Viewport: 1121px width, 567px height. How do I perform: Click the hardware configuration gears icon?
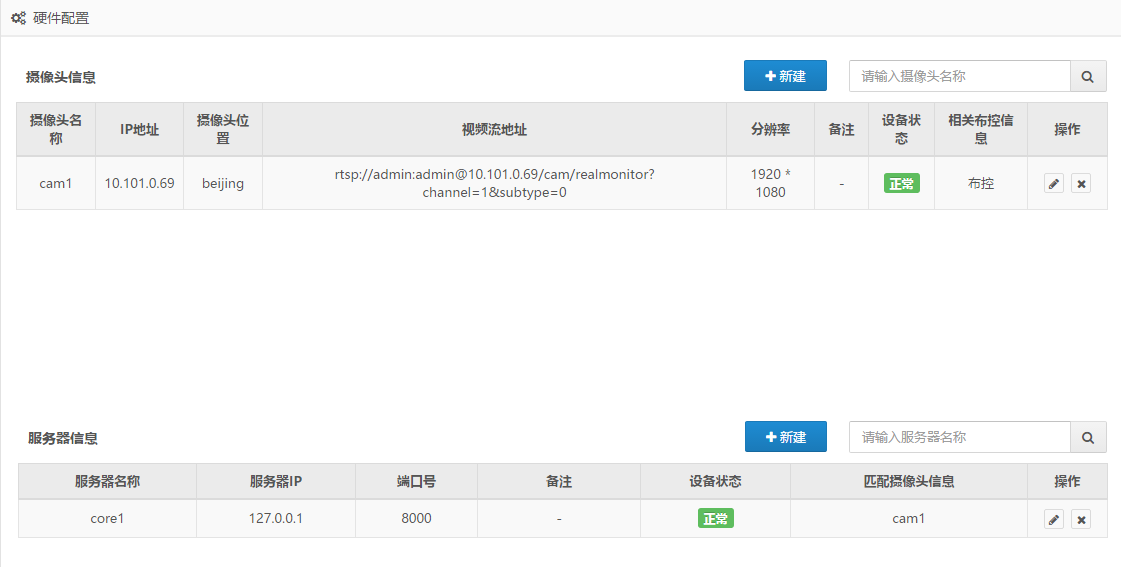click(18, 18)
